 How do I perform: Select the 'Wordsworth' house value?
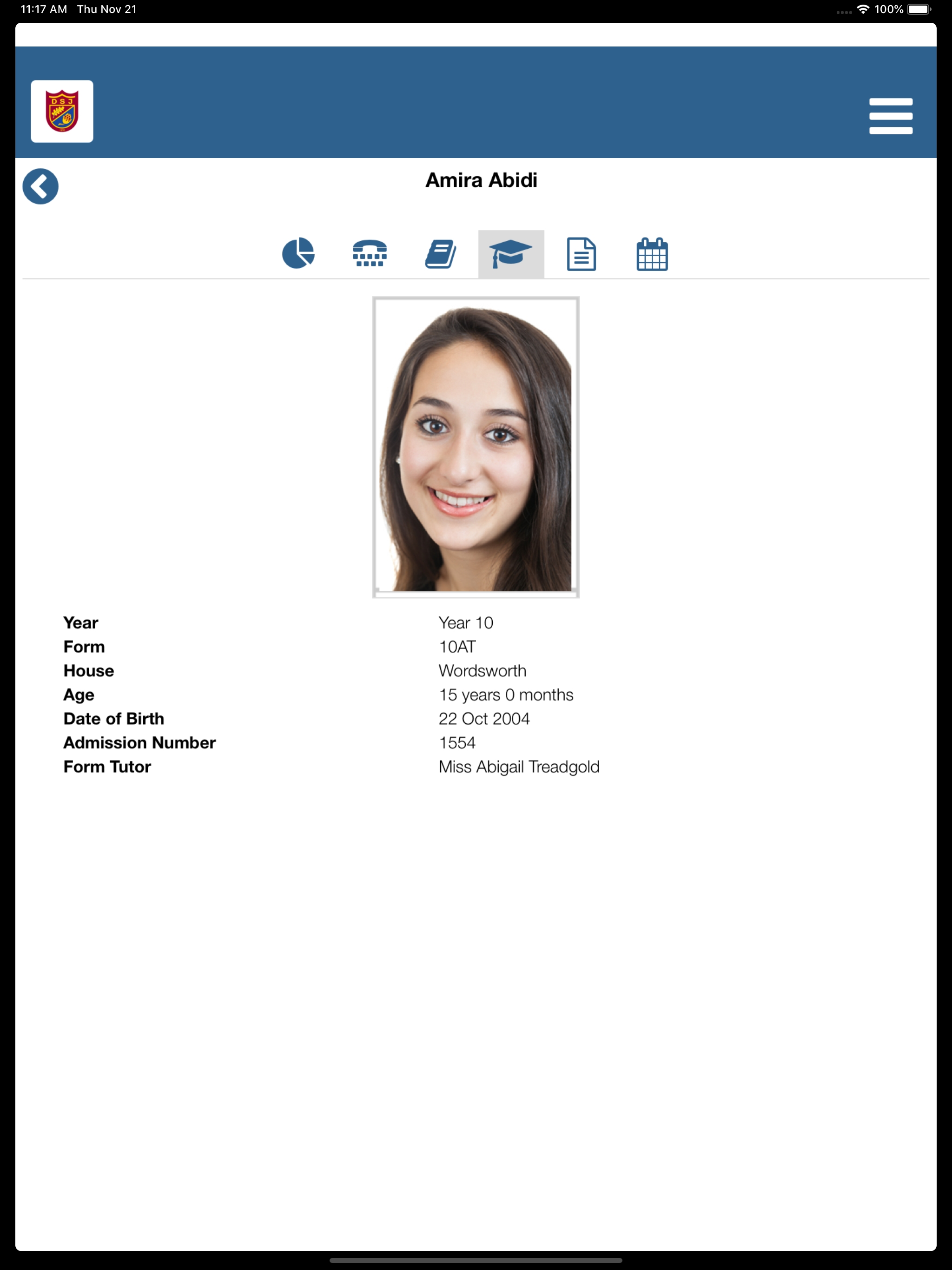(x=483, y=671)
